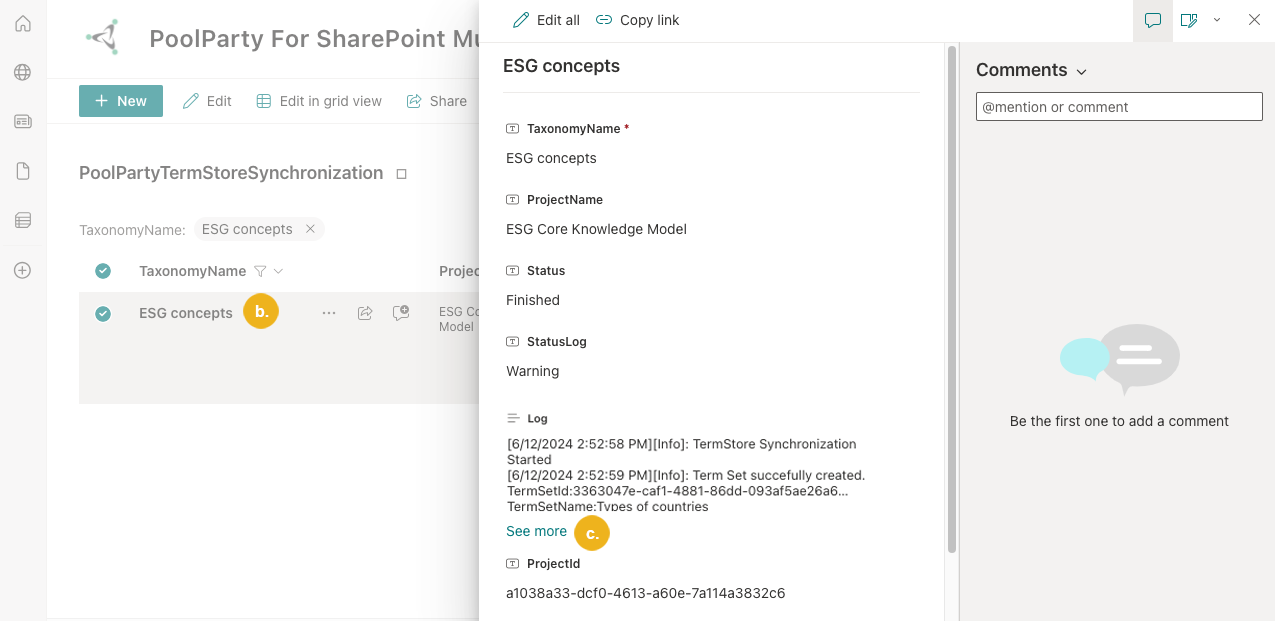
Task: Expand the edit form dropdown chevron
Action: (x=1217, y=20)
